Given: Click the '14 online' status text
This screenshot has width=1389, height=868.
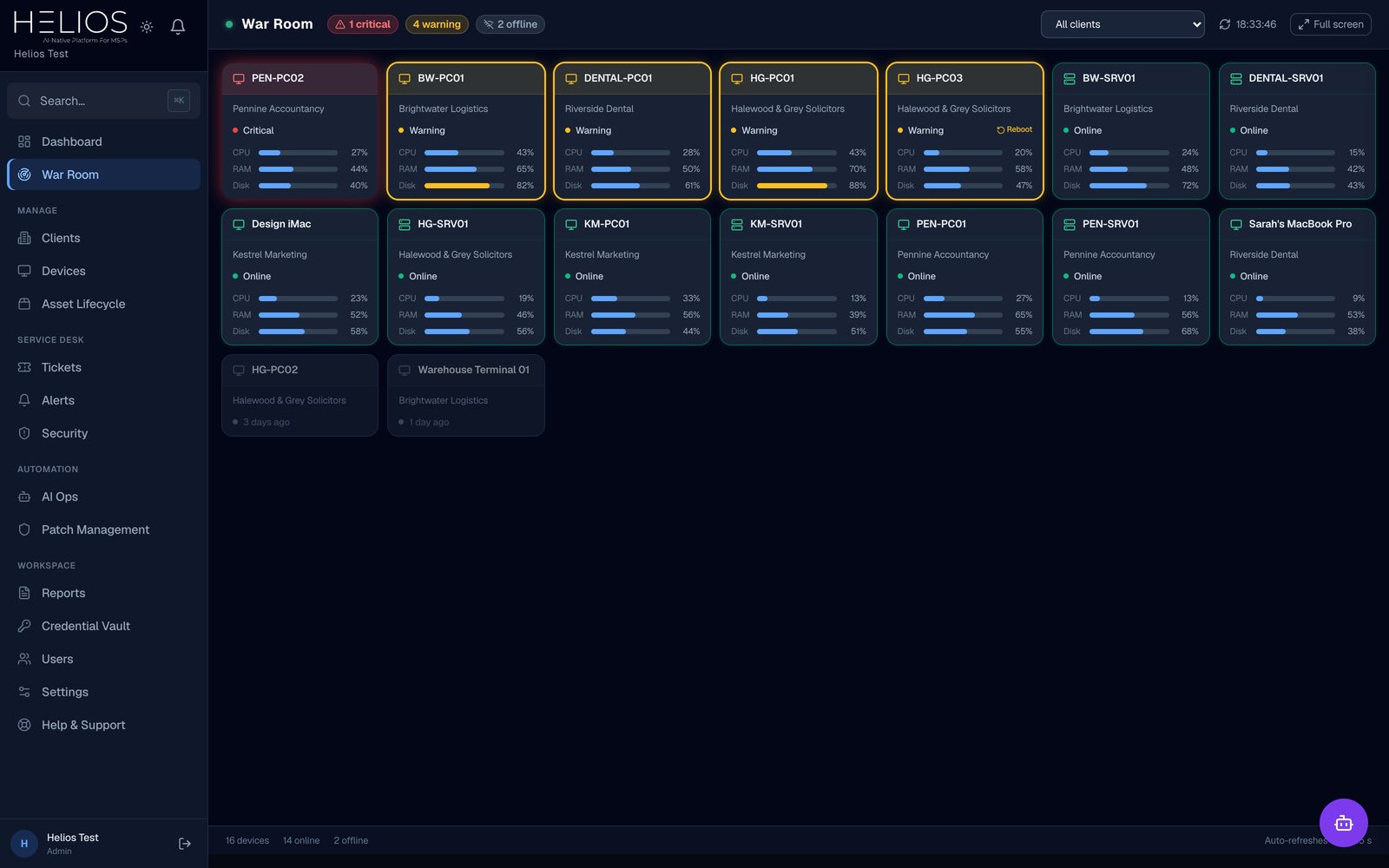Looking at the screenshot, I should 301,840.
